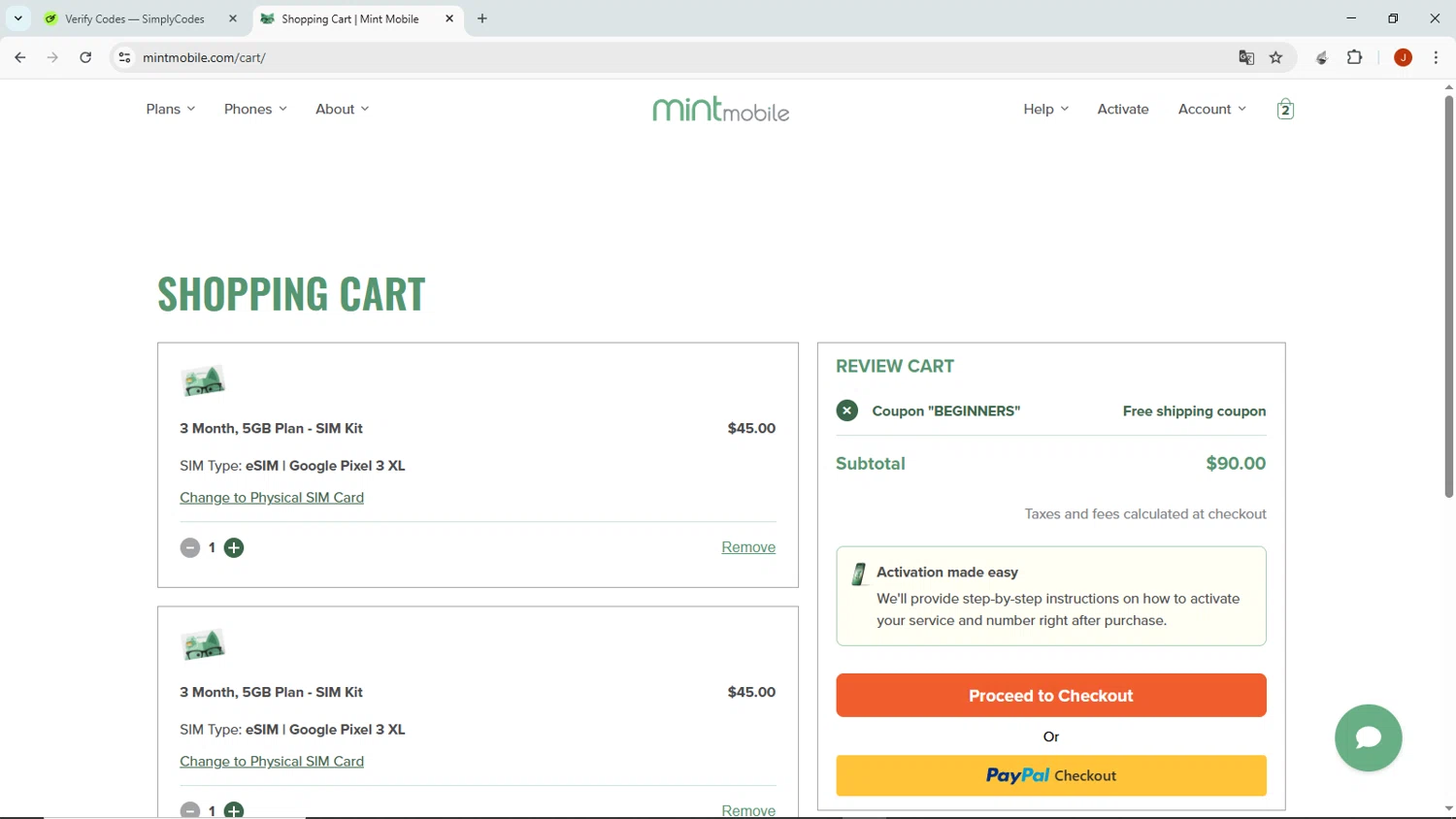Click the second item's $45.00 price
The width and height of the screenshot is (1456, 819).
tap(751, 692)
